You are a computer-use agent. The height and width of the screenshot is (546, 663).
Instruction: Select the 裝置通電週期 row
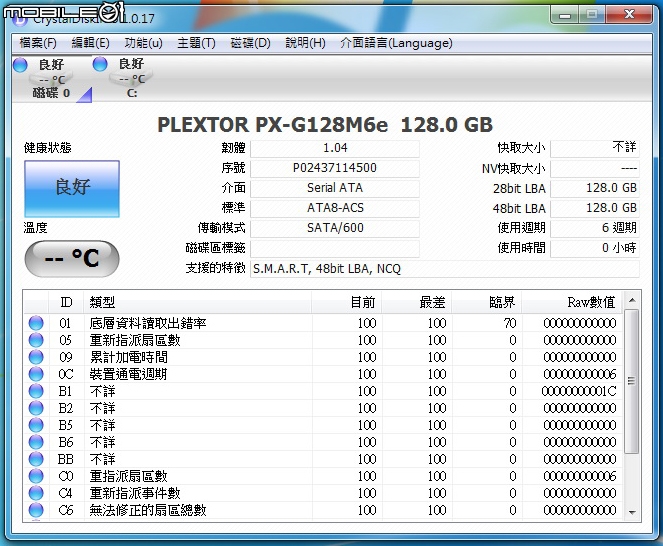pos(323,374)
